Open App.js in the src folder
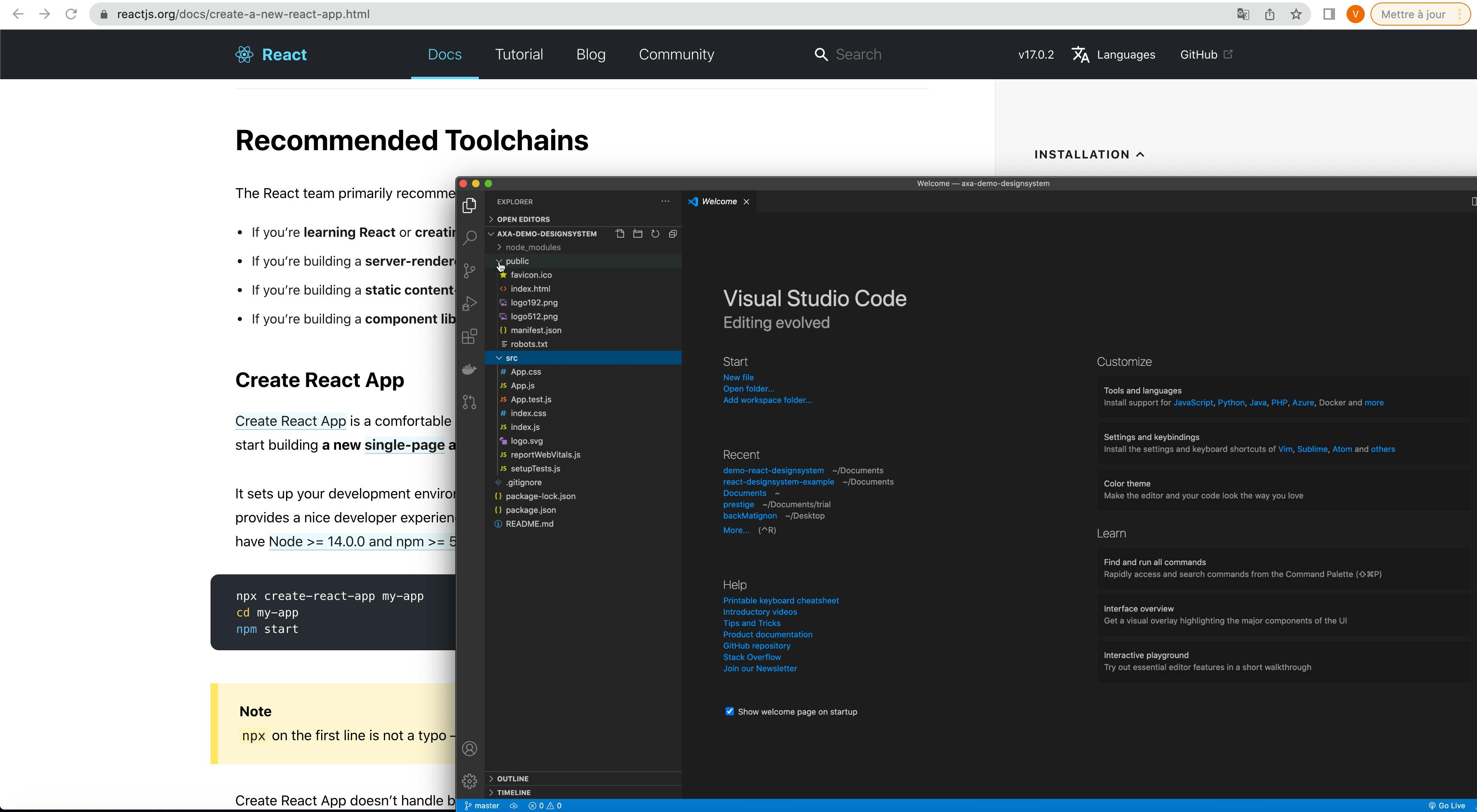This screenshot has width=1477, height=812. (522, 386)
